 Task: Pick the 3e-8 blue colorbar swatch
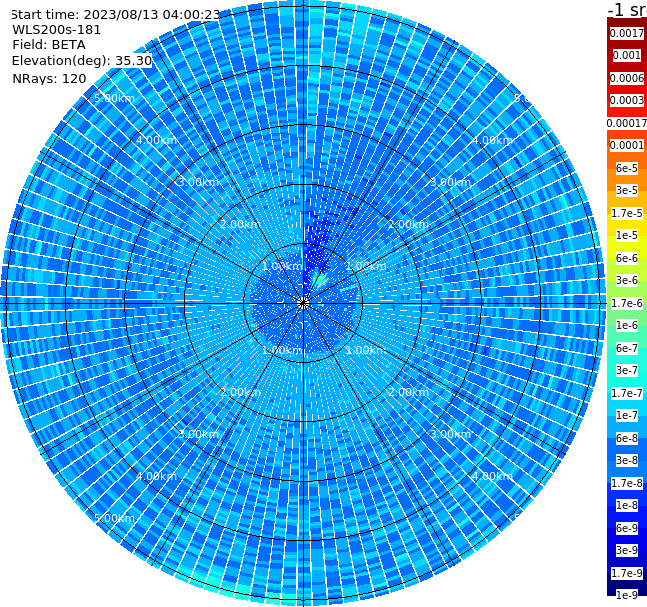(626, 460)
